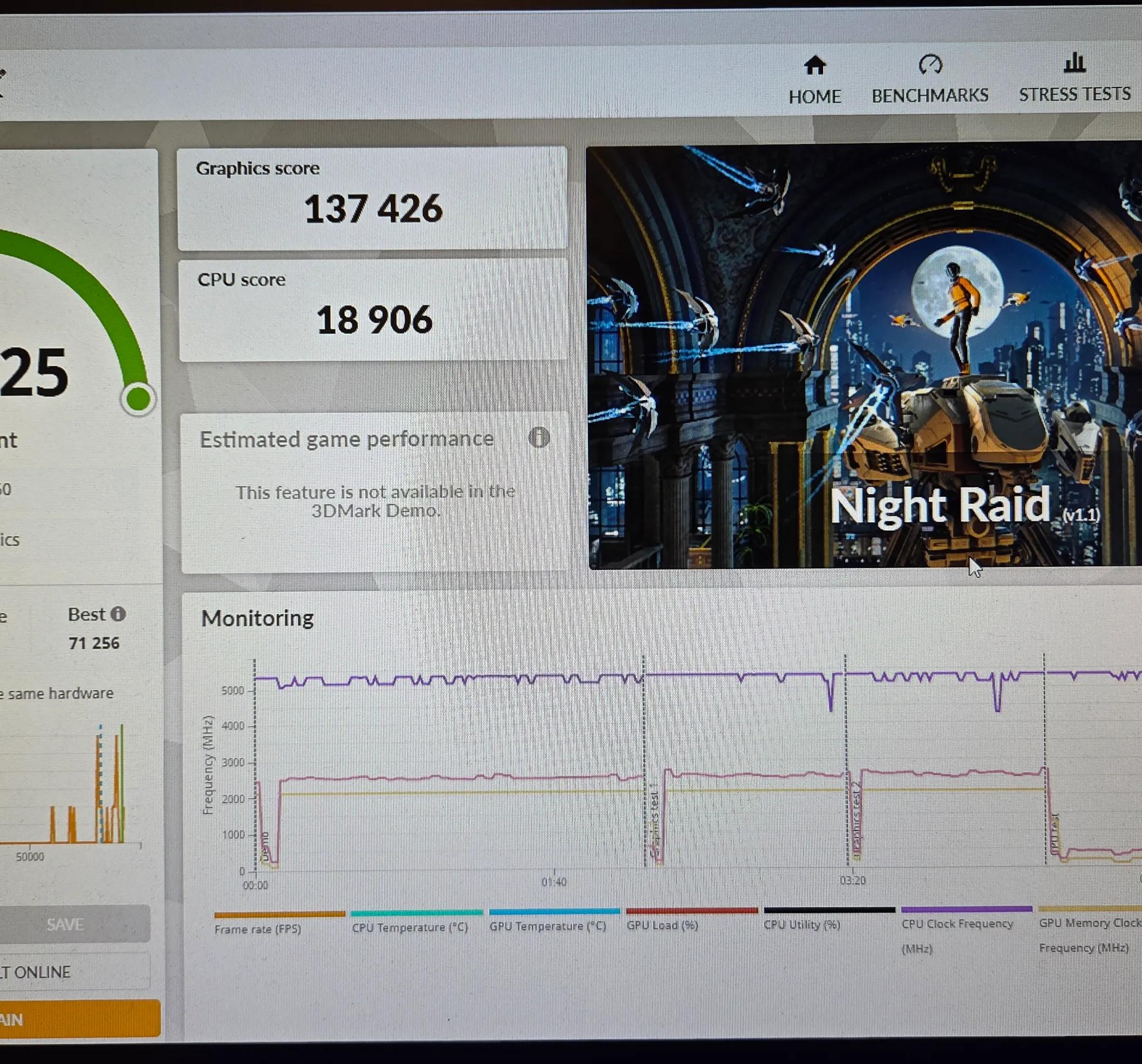1142x1064 pixels.
Task: Click the CPU test marker line
Action: 1044,758
